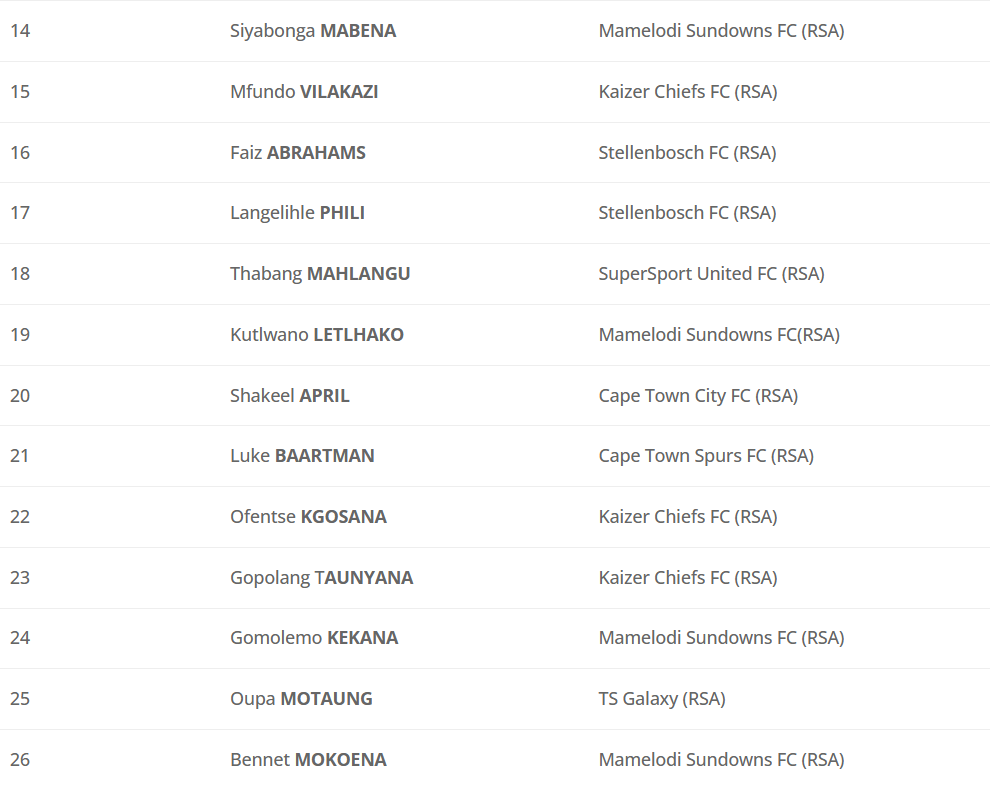The image size is (990, 787).
Task: Select the TS Galaxy (RSA) club cell
Action: point(662,699)
